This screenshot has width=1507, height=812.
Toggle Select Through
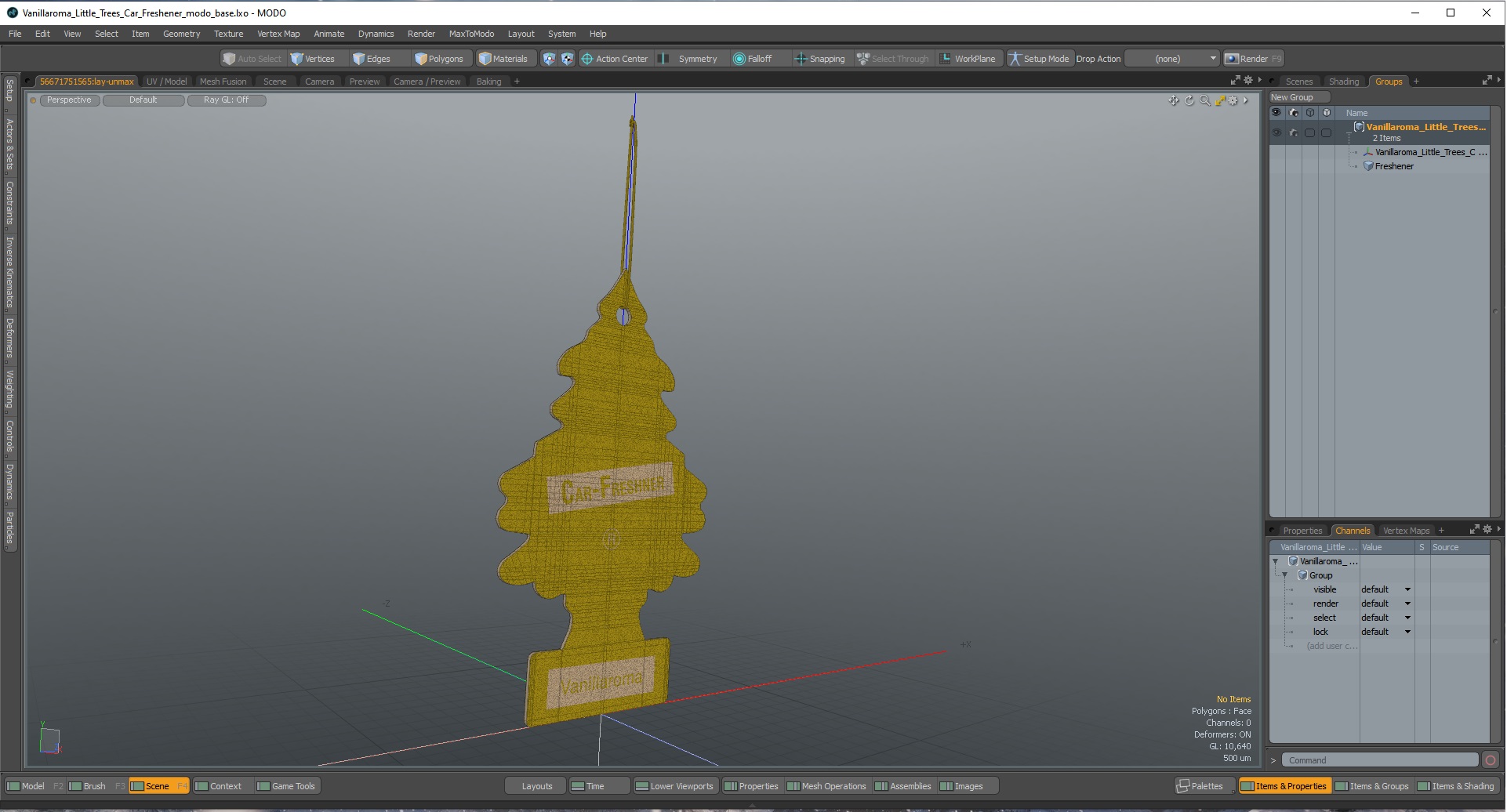[893, 59]
